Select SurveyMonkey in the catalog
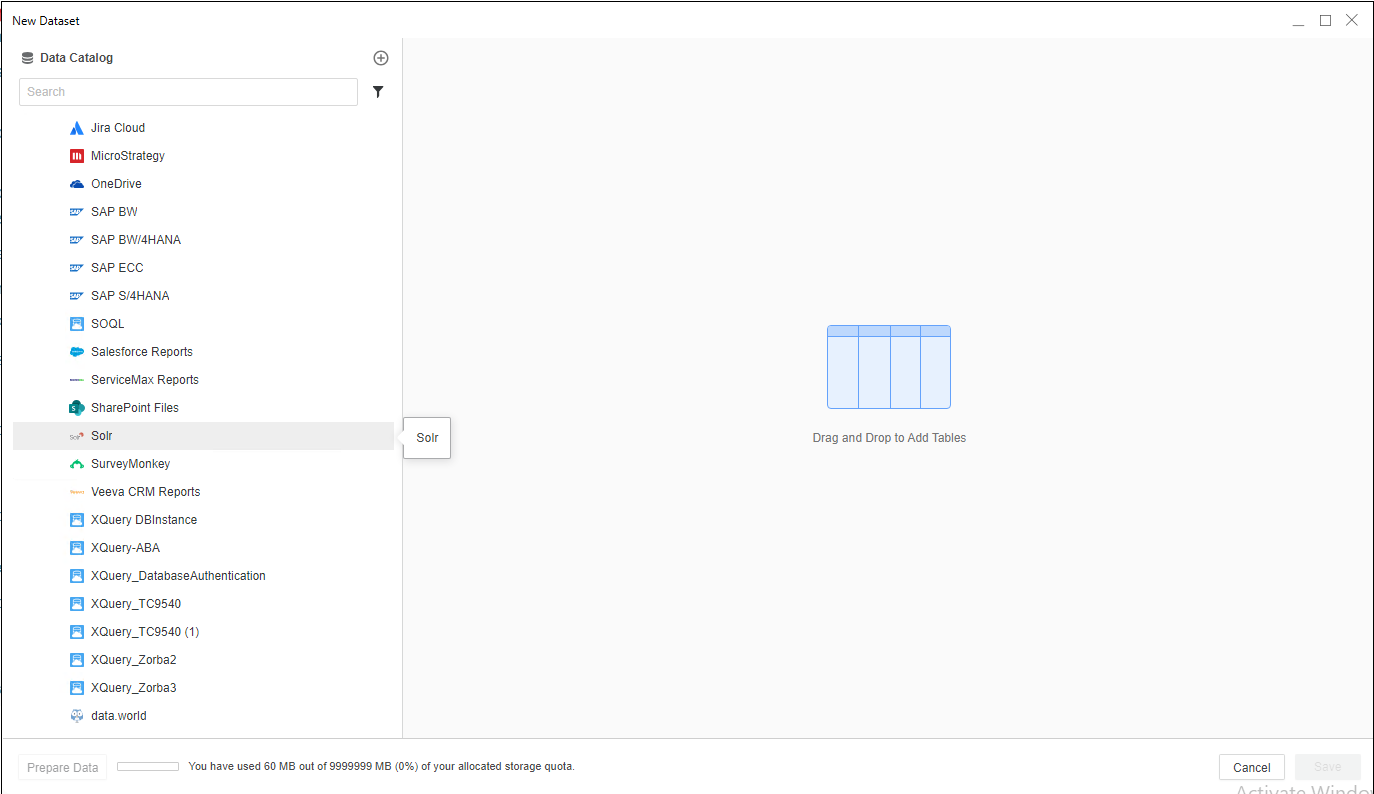Screen dimensions: 1374x794 (x=203, y=464)
